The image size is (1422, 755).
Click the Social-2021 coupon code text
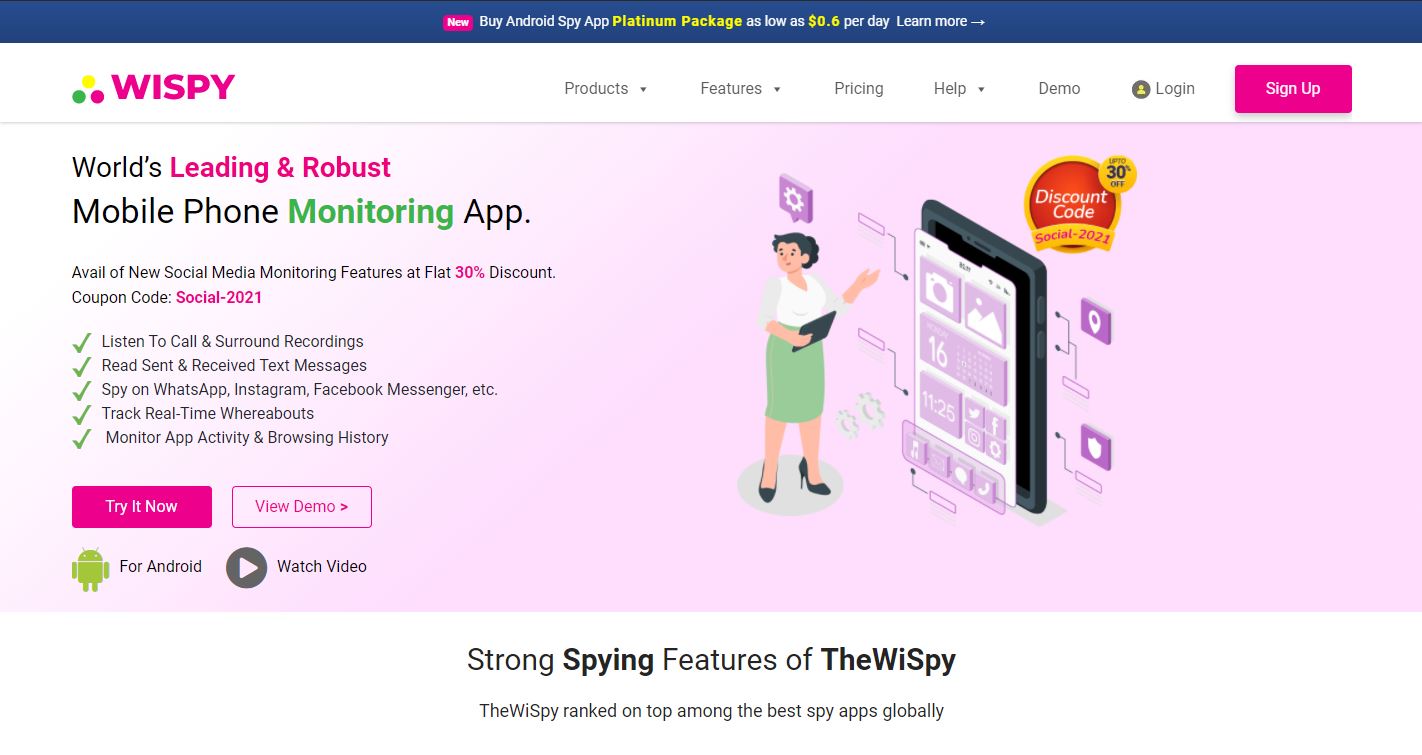219,297
